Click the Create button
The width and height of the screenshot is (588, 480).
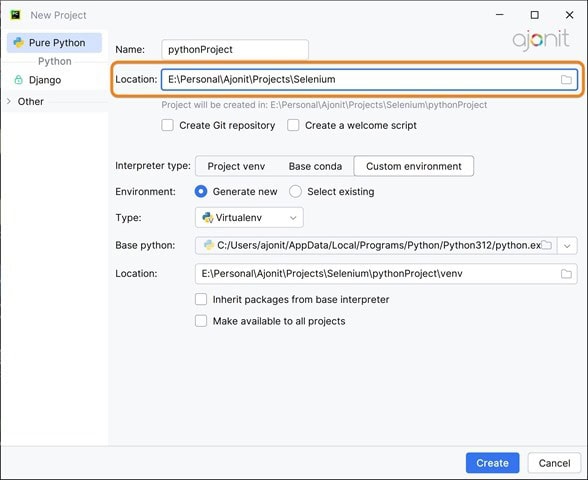coord(492,463)
